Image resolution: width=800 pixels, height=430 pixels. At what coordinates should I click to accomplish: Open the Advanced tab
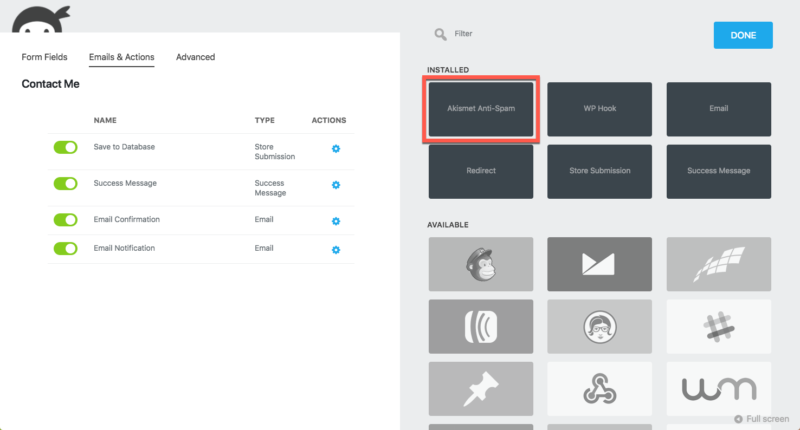[x=195, y=57]
